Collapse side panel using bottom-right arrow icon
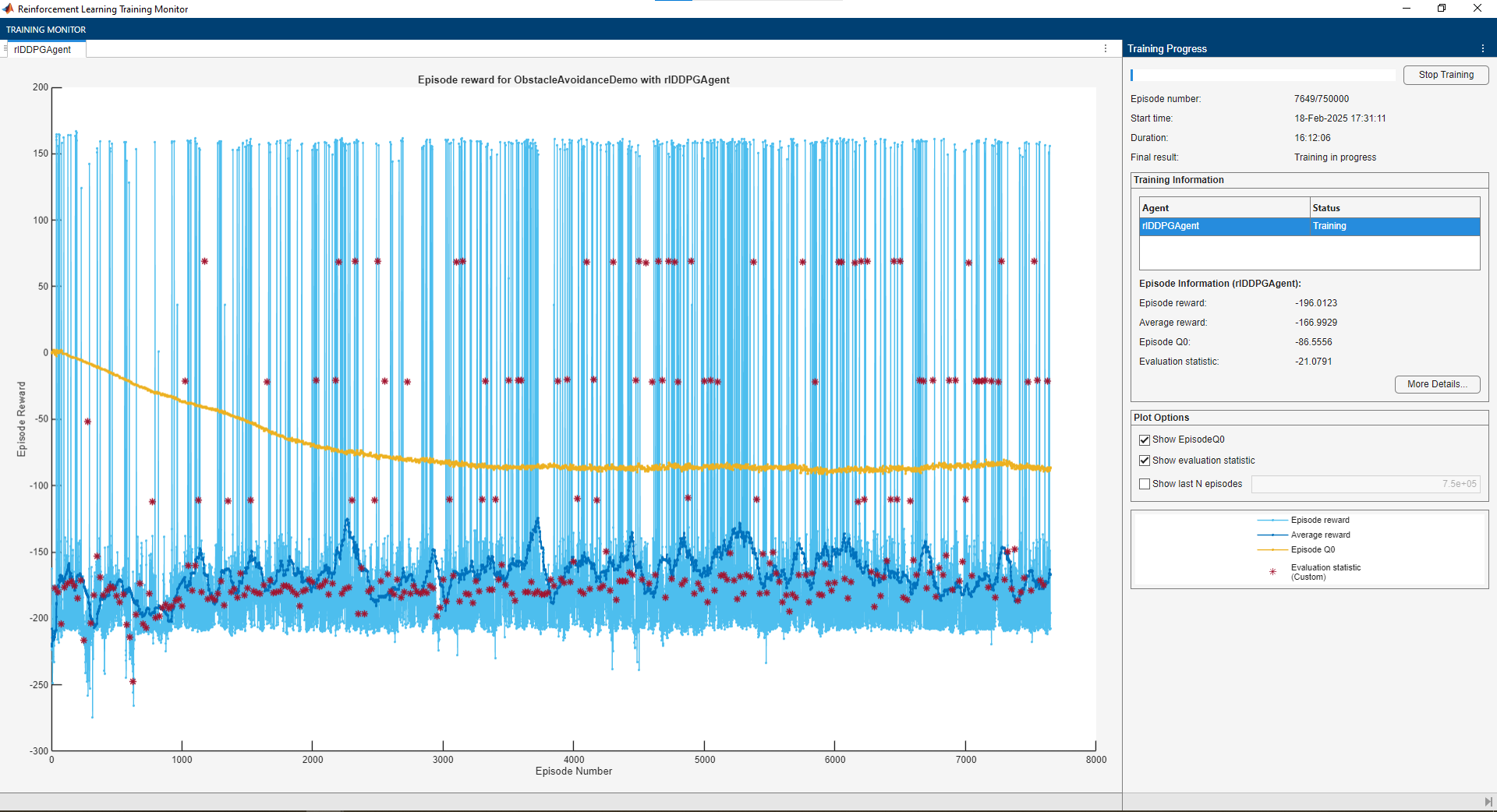The width and height of the screenshot is (1497, 812). (x=1488, y=802)
